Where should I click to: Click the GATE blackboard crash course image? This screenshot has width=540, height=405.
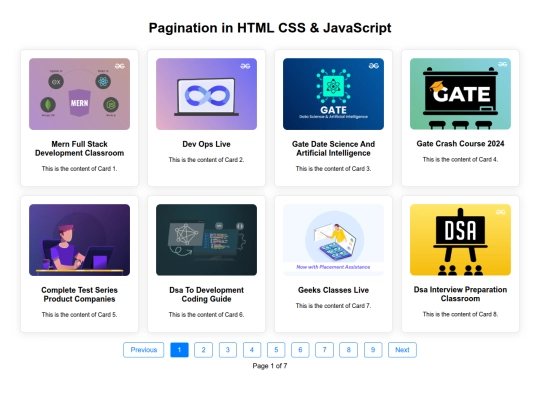[460, 94]
